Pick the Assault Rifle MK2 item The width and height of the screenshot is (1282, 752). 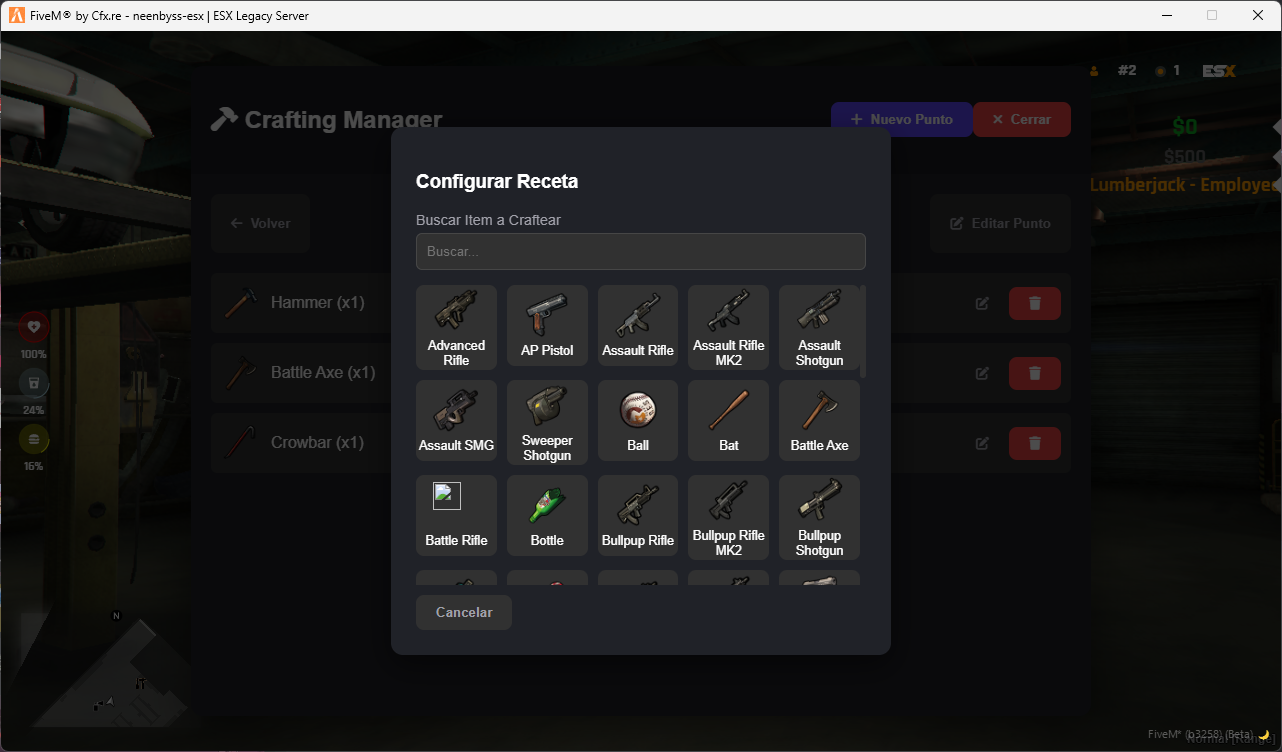728,327
